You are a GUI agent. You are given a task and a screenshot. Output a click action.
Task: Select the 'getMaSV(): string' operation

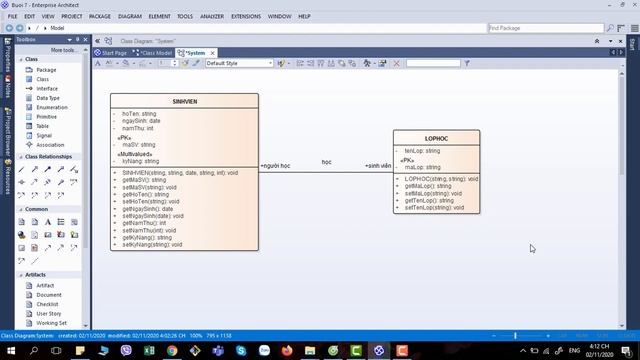144,180
